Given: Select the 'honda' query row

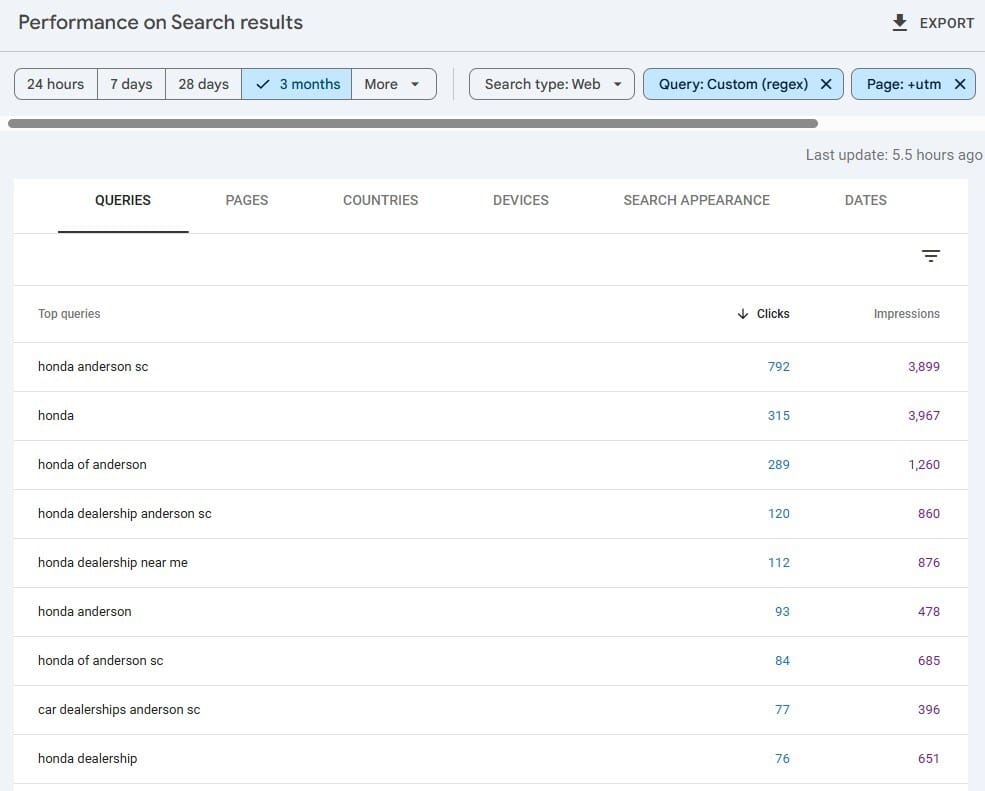Looking at the screenshot, I should tap(490, 416).
